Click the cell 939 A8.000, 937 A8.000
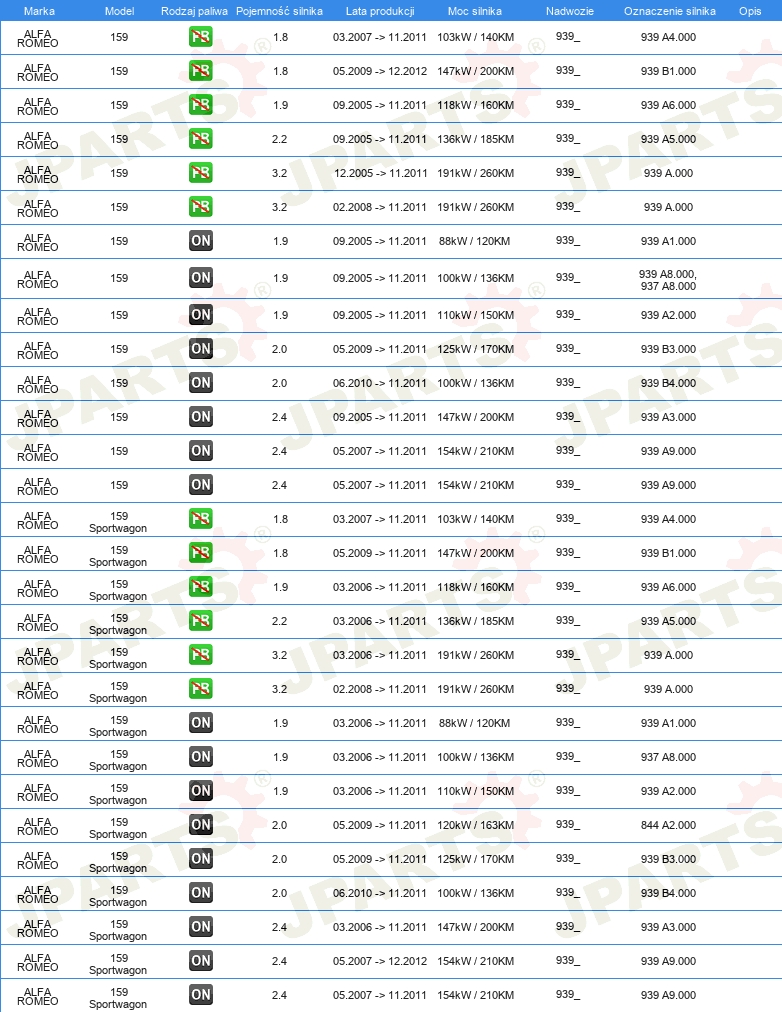Screen dimensions: 782x1012 coord(668,280)
